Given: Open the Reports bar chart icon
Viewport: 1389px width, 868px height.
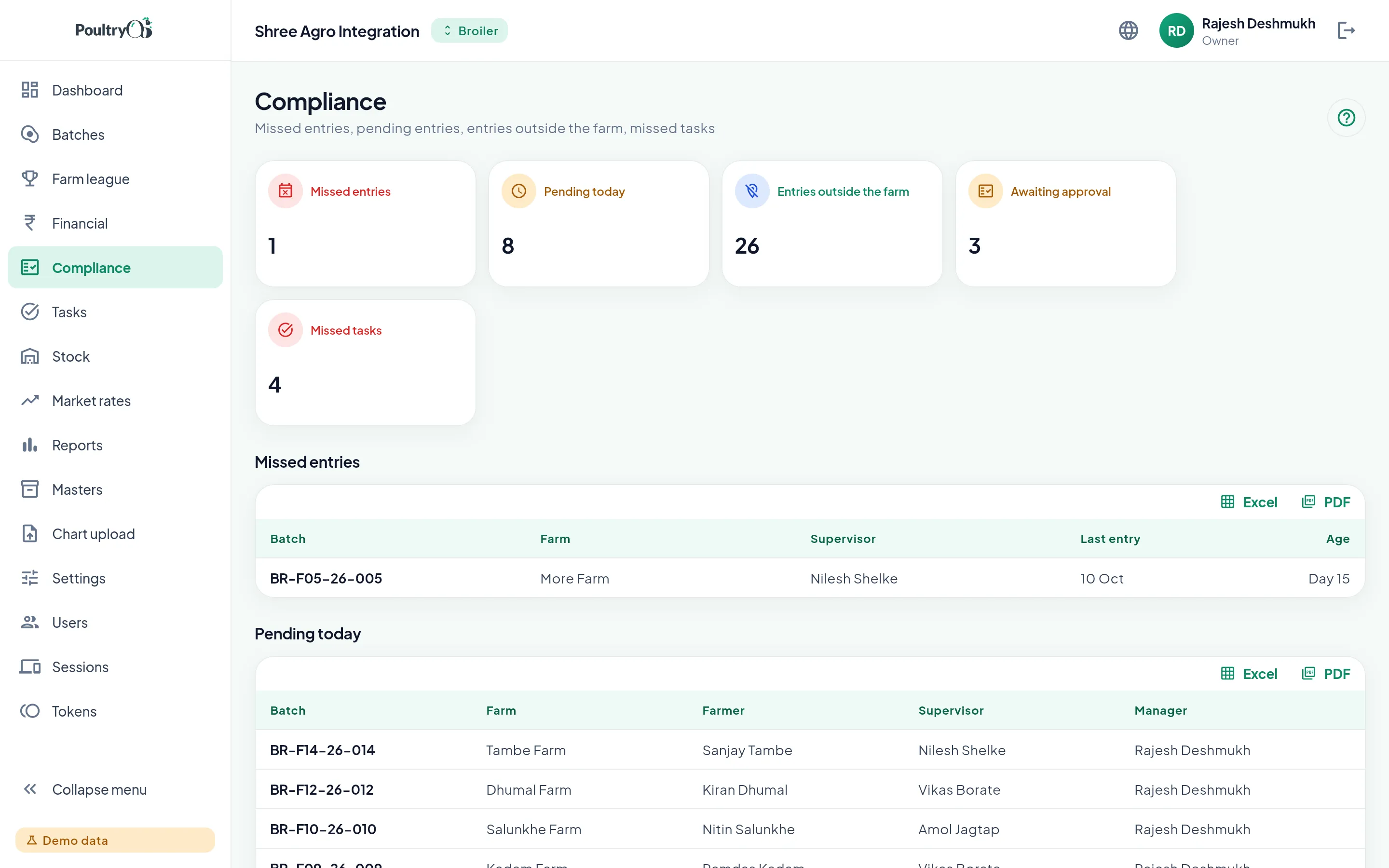Looking at the screenshot, I should click(30, 445).
